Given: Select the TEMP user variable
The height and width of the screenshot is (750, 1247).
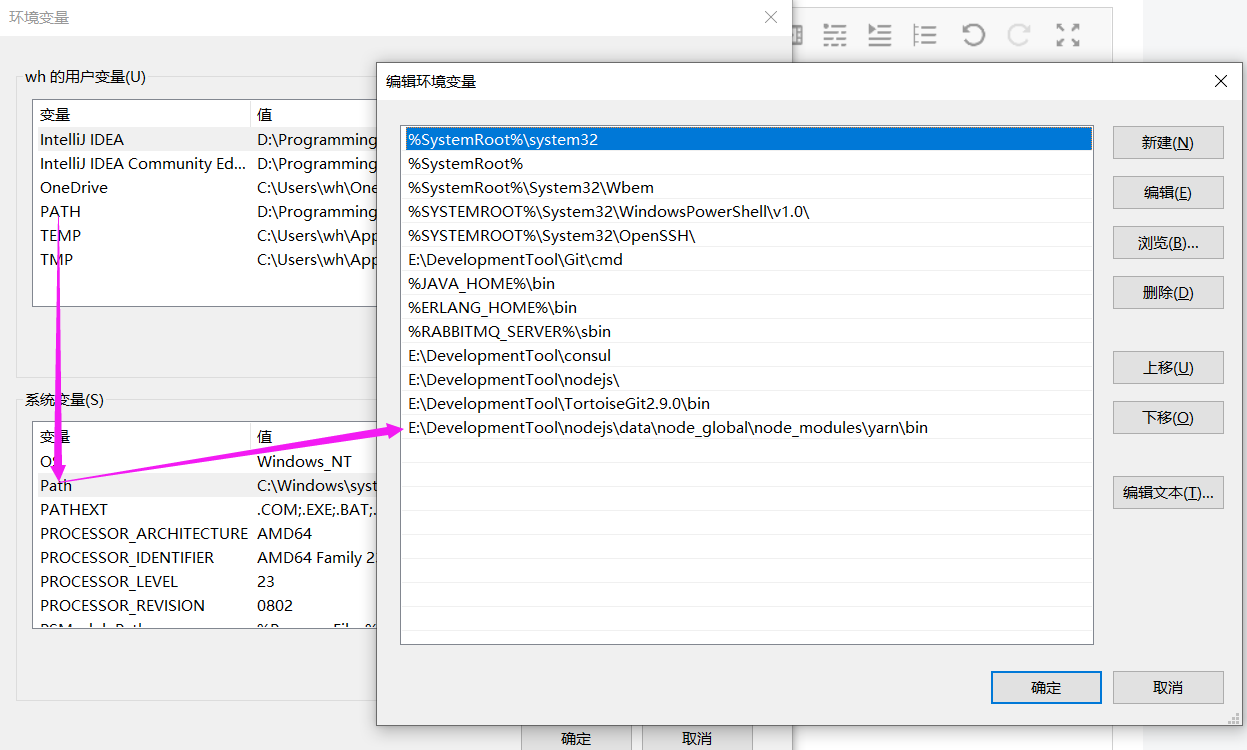Looking at the screenshot, I should coord(205,235).
